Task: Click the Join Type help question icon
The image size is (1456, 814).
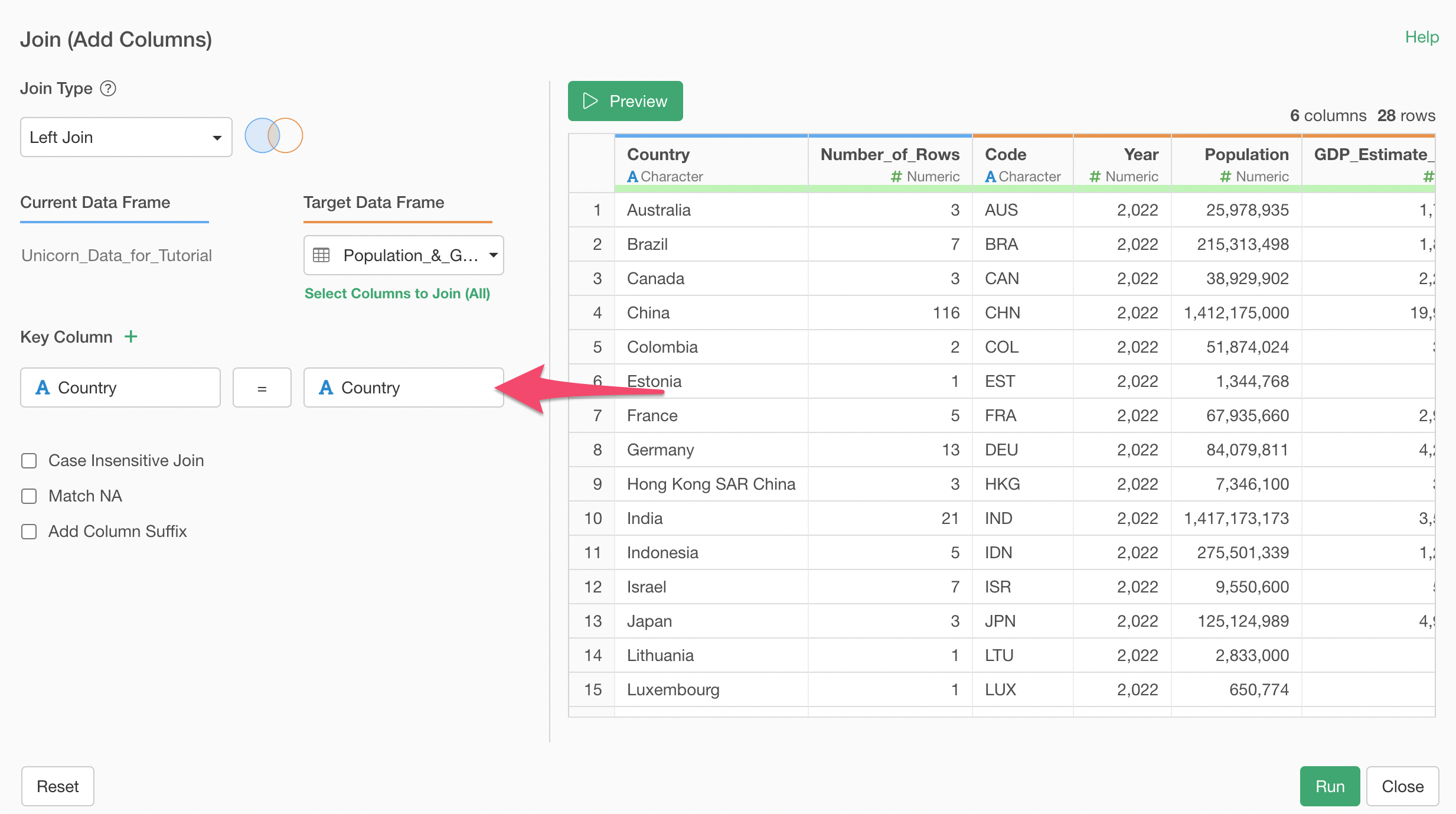Action: click(108, 89)
